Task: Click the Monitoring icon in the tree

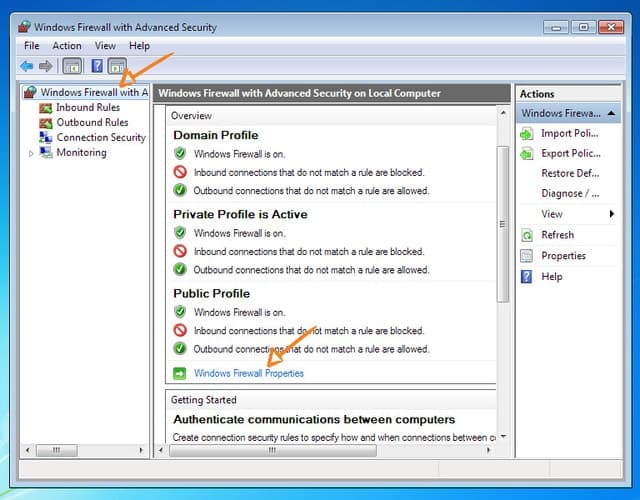Action: click(46, 152)
